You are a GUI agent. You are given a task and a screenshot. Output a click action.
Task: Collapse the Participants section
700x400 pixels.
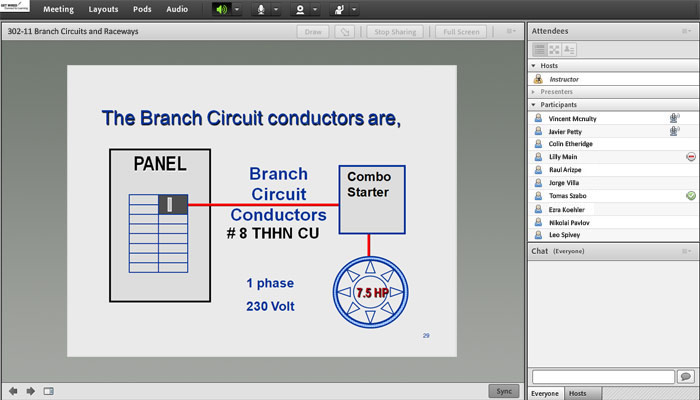coord(534,104)
